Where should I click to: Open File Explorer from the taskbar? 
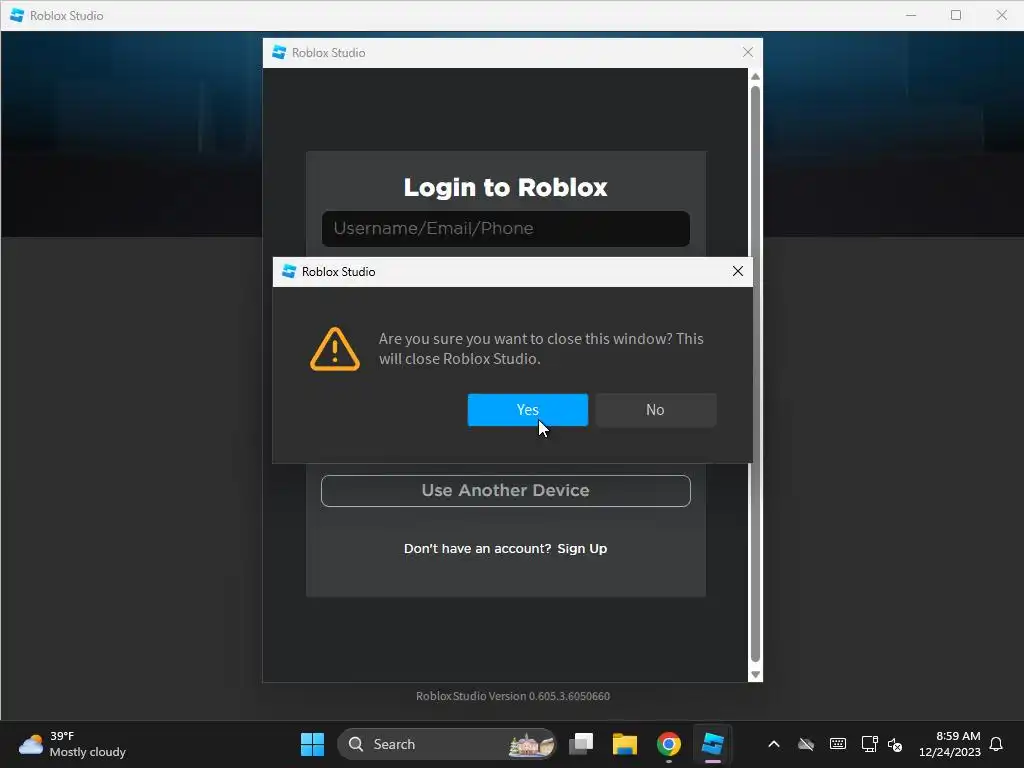tap(624, 744)
